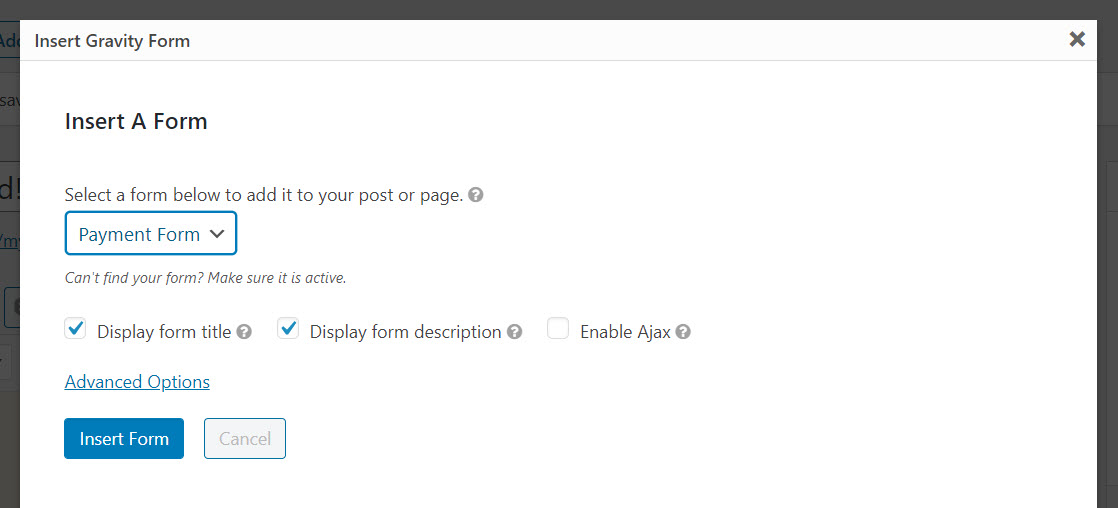The height and width of the screenshot is (508, 1118).
Task: Click the "Display form description" label text
Action: coord(405,332)
